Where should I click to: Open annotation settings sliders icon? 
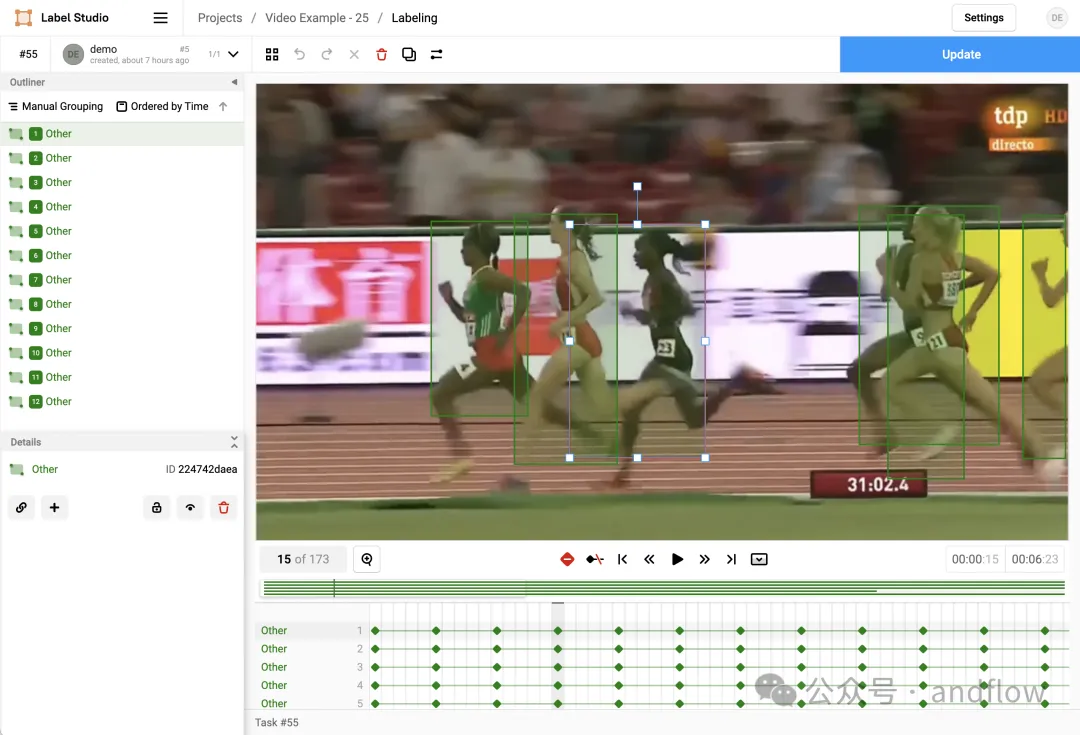pos(436,54)
